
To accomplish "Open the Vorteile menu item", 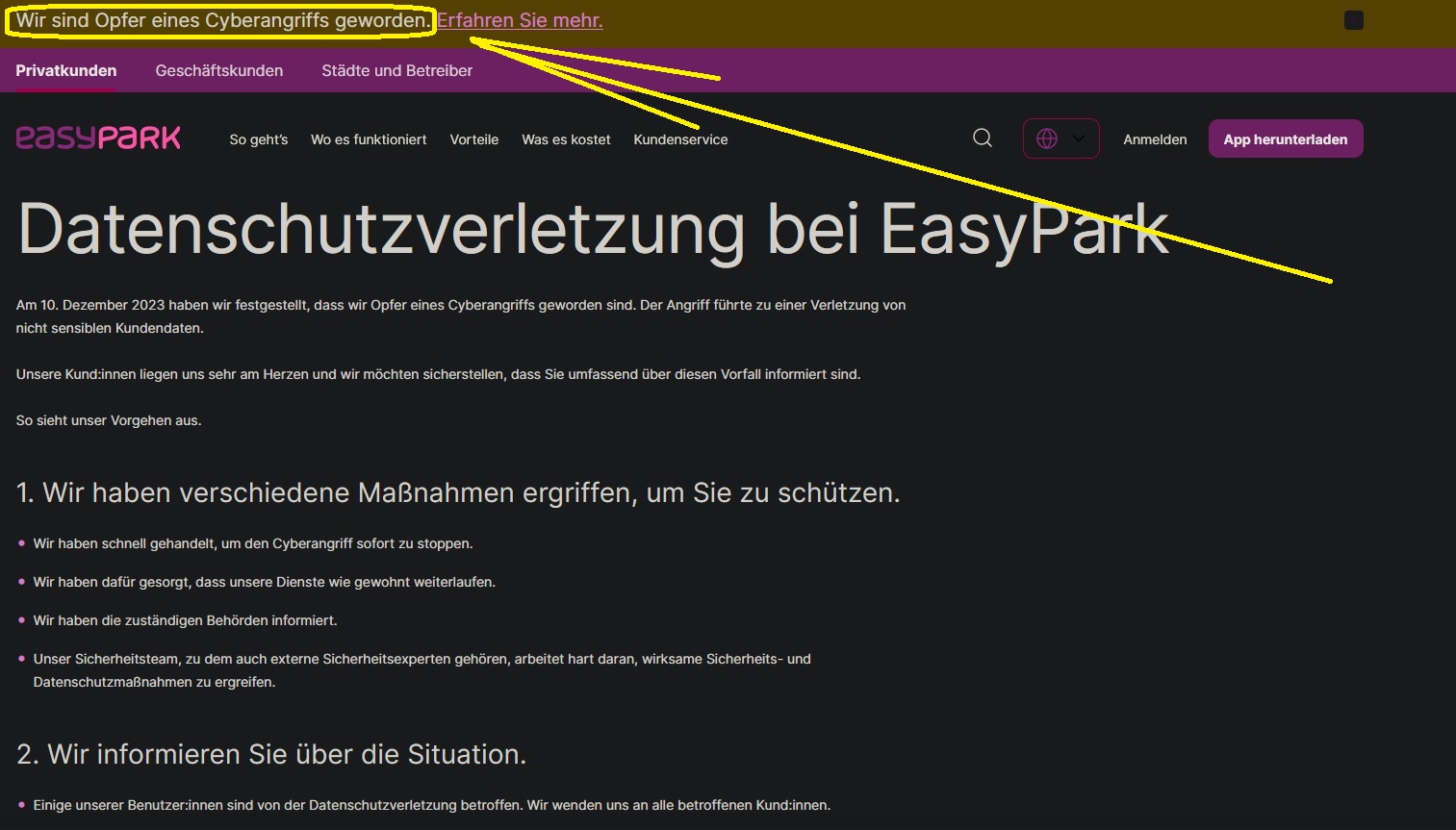I will [x=474, y=139].
